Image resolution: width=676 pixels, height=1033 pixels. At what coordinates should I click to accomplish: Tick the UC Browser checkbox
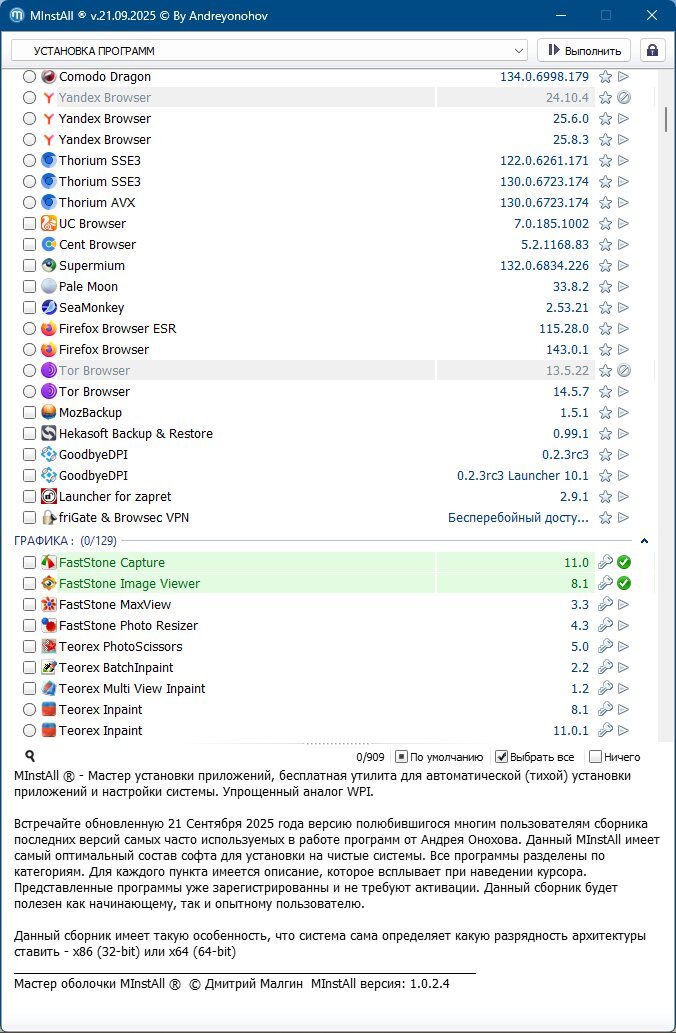(29, 224)
